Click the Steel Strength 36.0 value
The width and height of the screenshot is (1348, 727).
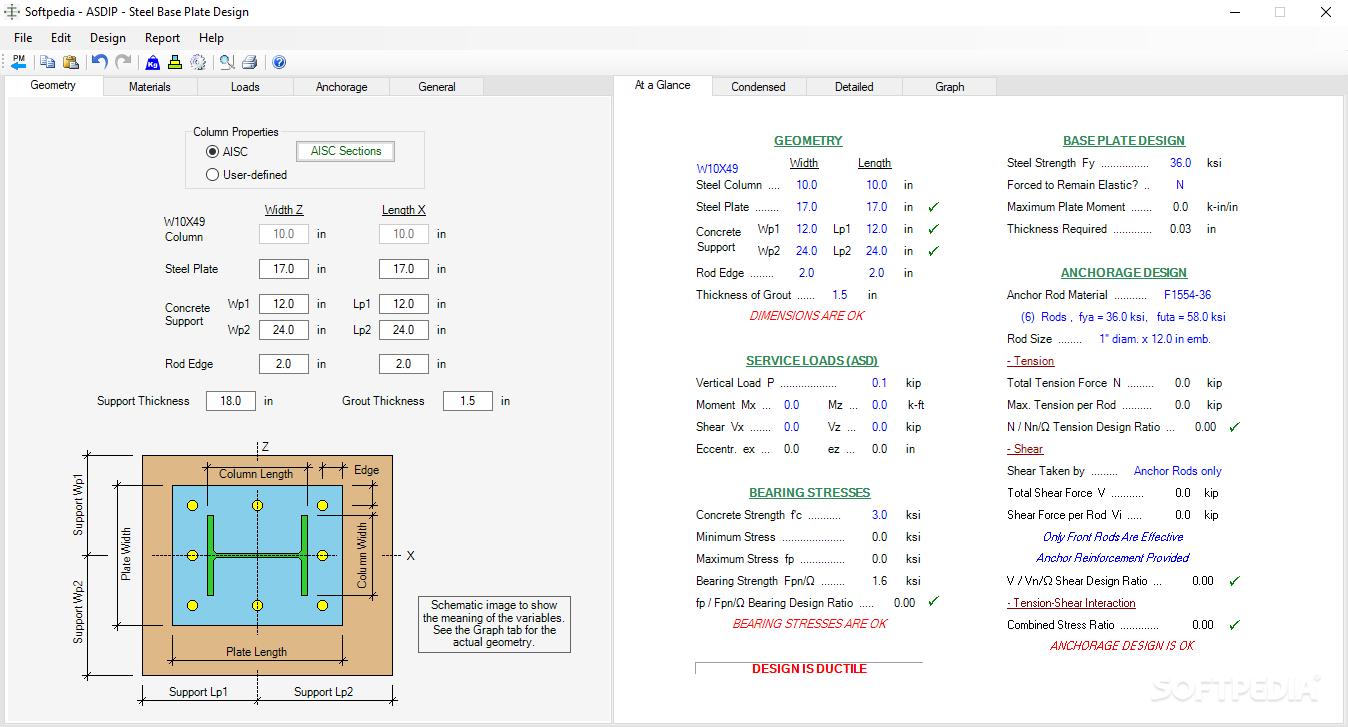tap(1180, 163)
